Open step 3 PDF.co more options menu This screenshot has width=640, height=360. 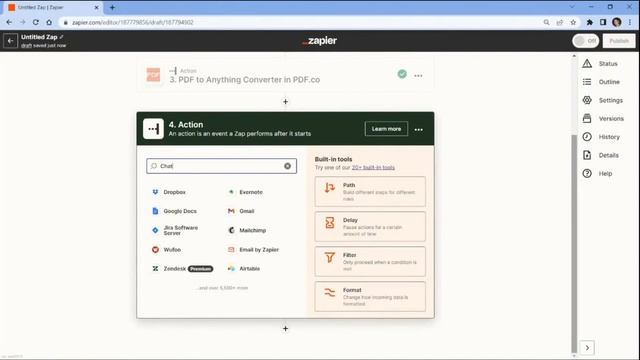tap(418, 76)
